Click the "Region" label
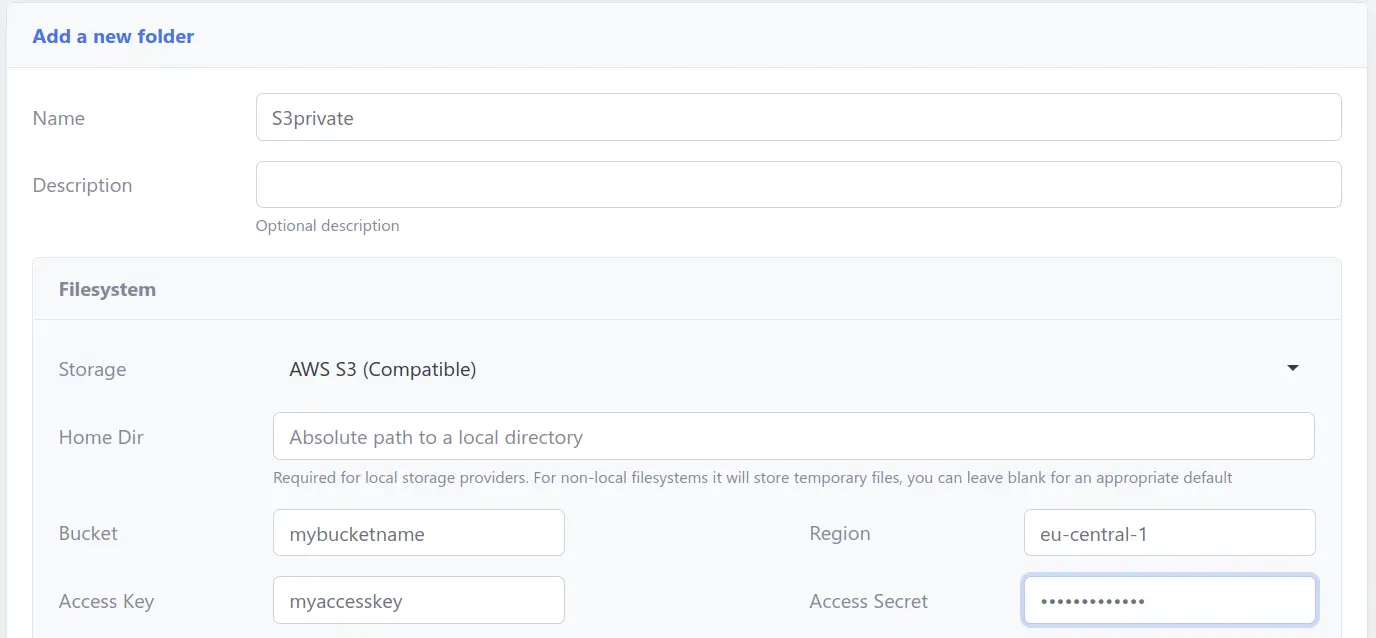The width and height of the screenshot is (1376, 638). 840,533
